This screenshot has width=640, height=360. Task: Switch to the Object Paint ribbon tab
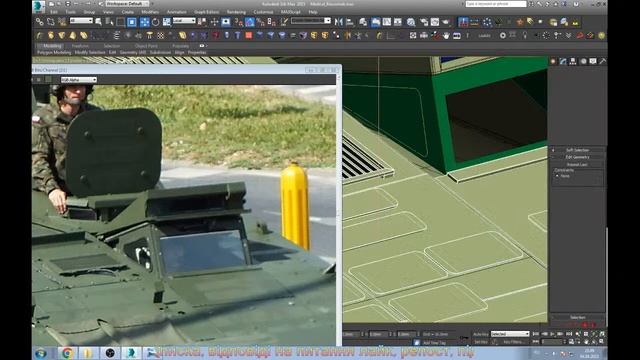coord(146,46)
